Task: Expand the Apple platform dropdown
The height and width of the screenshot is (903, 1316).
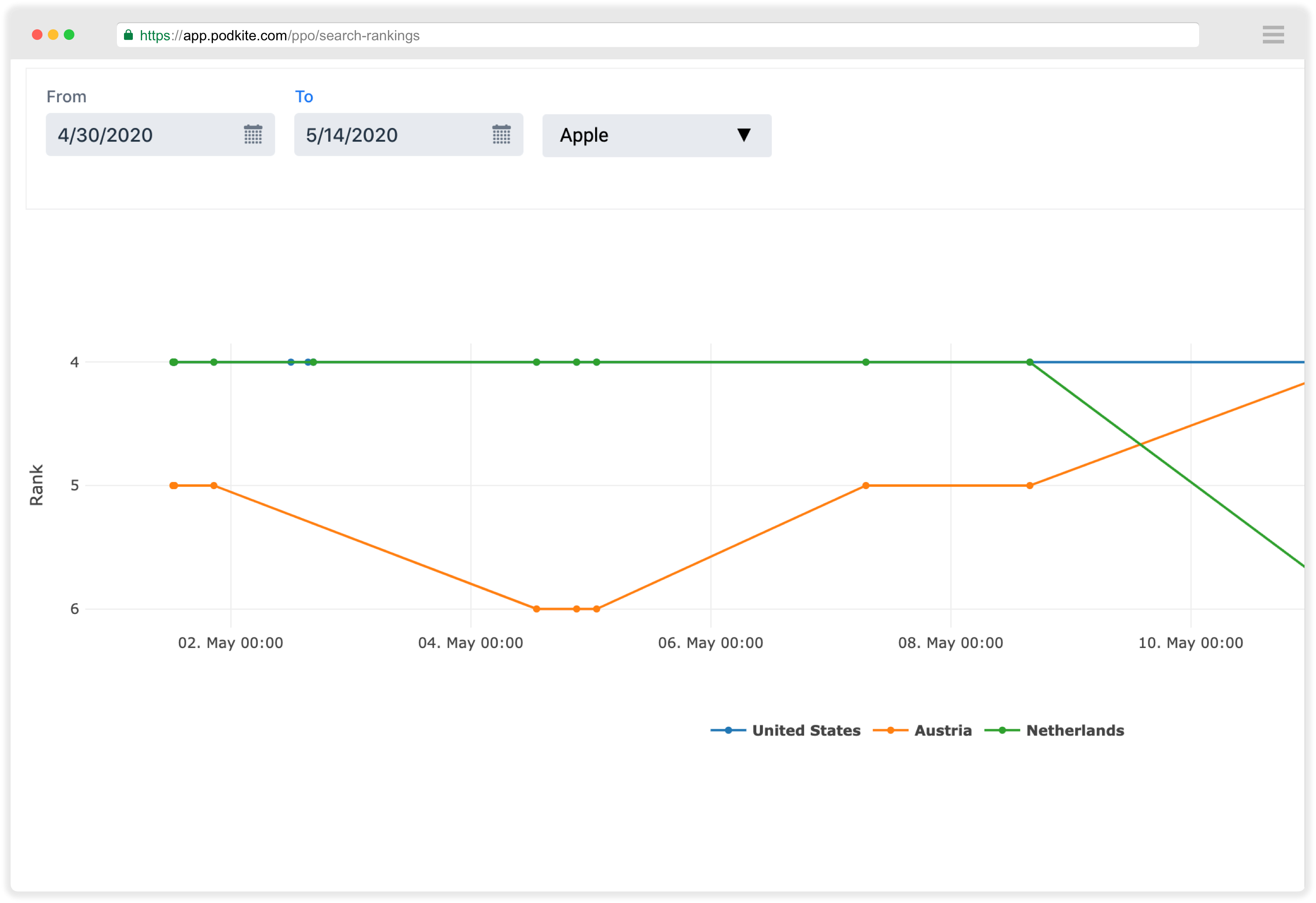Action: 656,135
